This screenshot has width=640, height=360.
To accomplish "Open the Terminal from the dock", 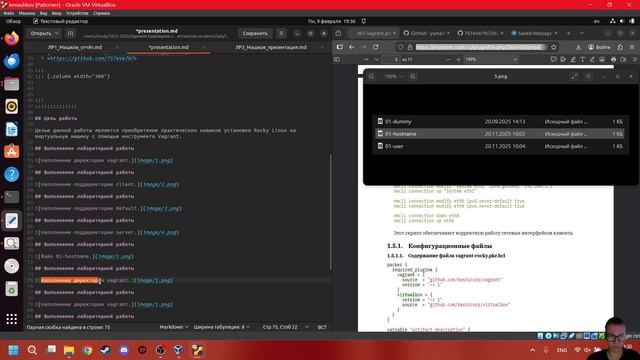I will click(x=11, y=197).
